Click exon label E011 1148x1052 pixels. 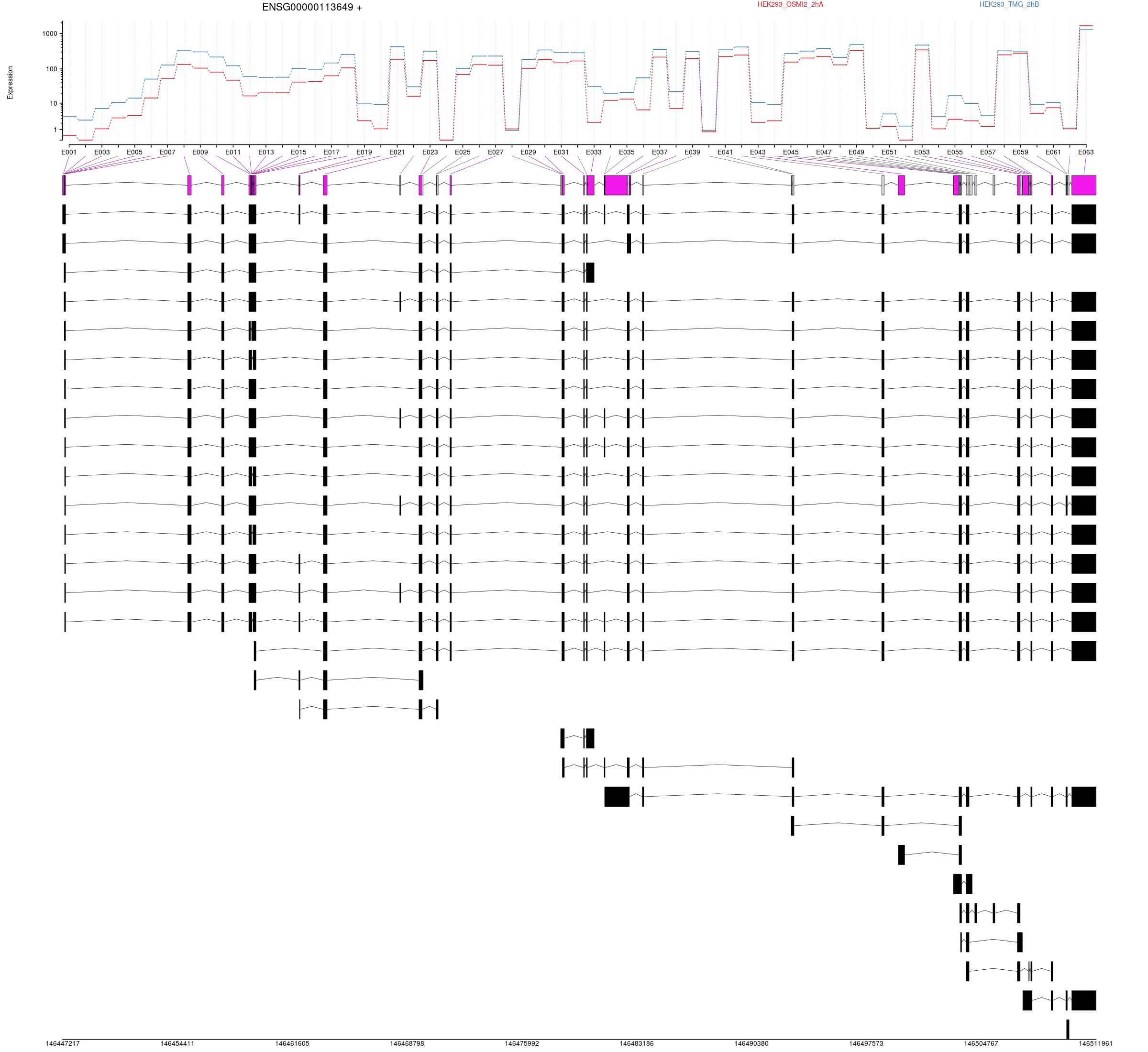(233, 152)
